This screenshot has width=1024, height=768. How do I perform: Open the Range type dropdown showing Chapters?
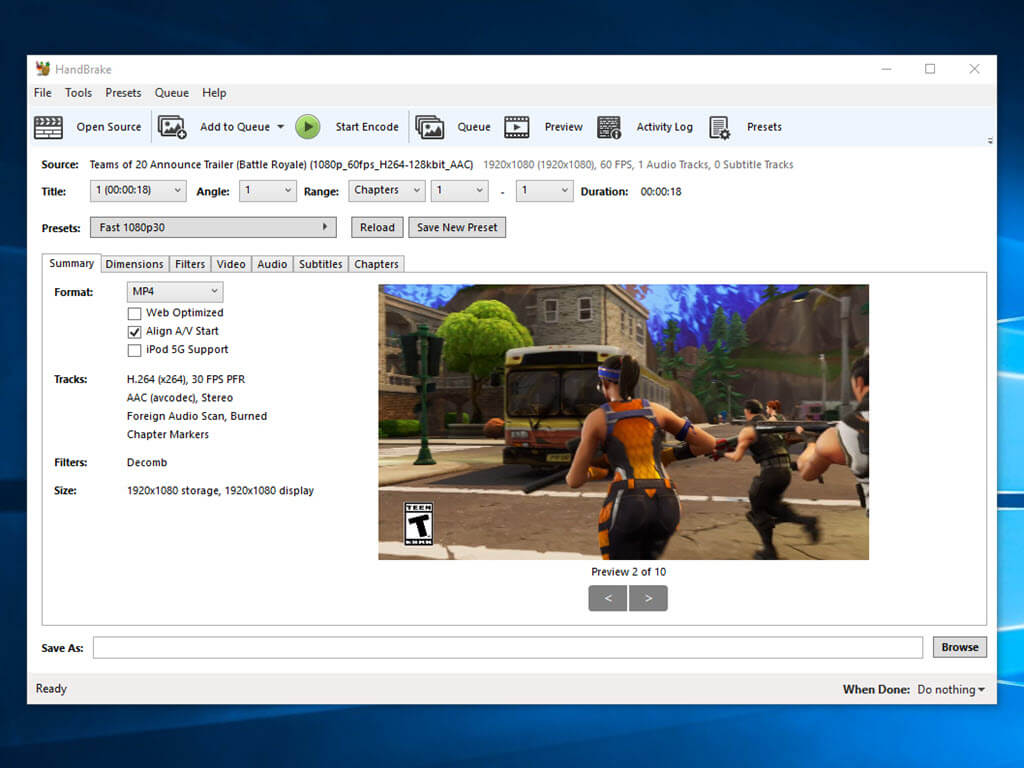387,191
